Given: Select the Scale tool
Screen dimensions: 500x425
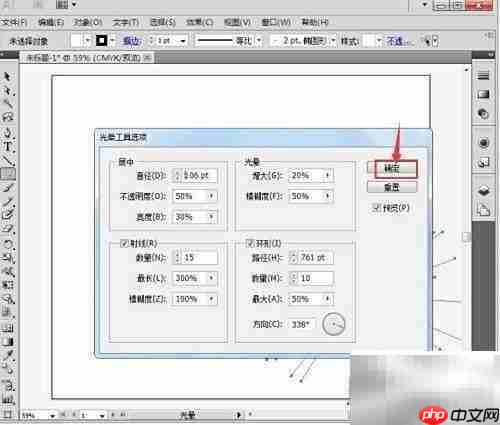Looking at the screenshot, I should [x=7, y=258].
